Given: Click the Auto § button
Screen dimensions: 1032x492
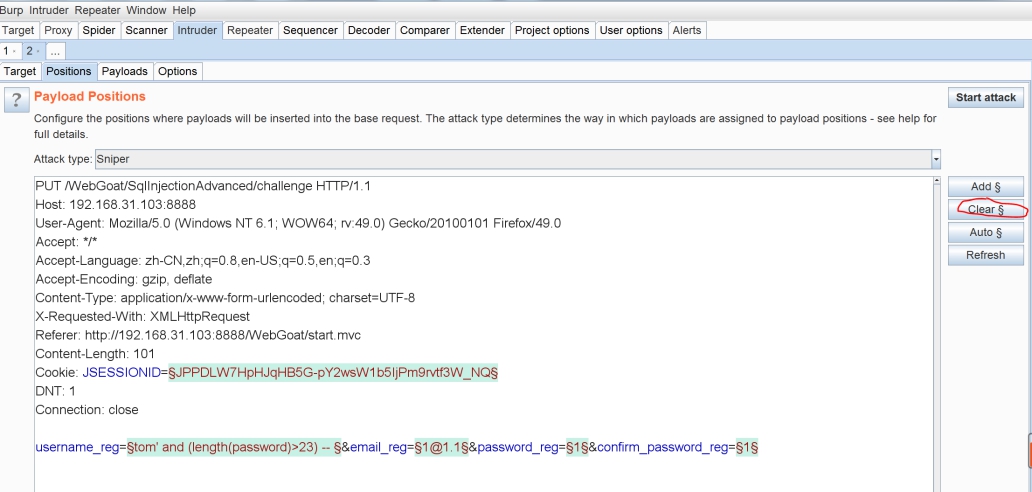Looking at the screenshot, I should coord(985,232).
